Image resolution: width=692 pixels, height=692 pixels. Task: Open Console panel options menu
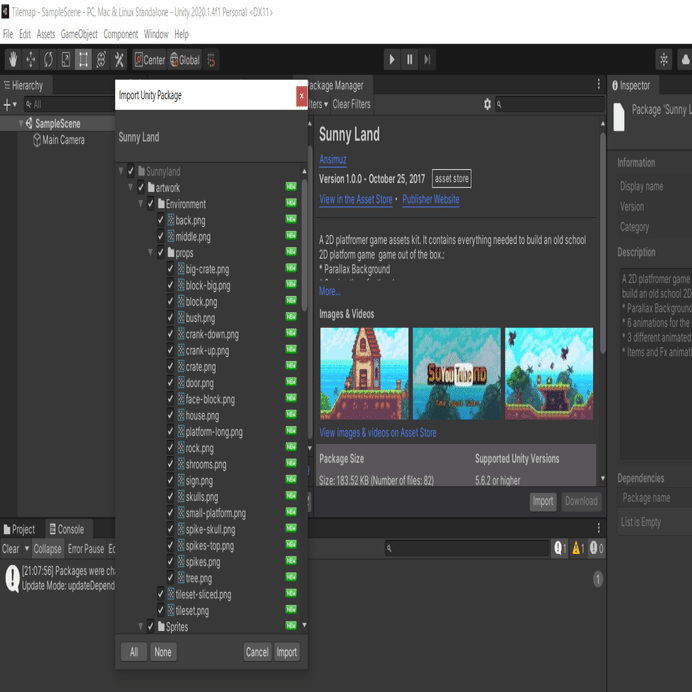click(x=598, y=528)
